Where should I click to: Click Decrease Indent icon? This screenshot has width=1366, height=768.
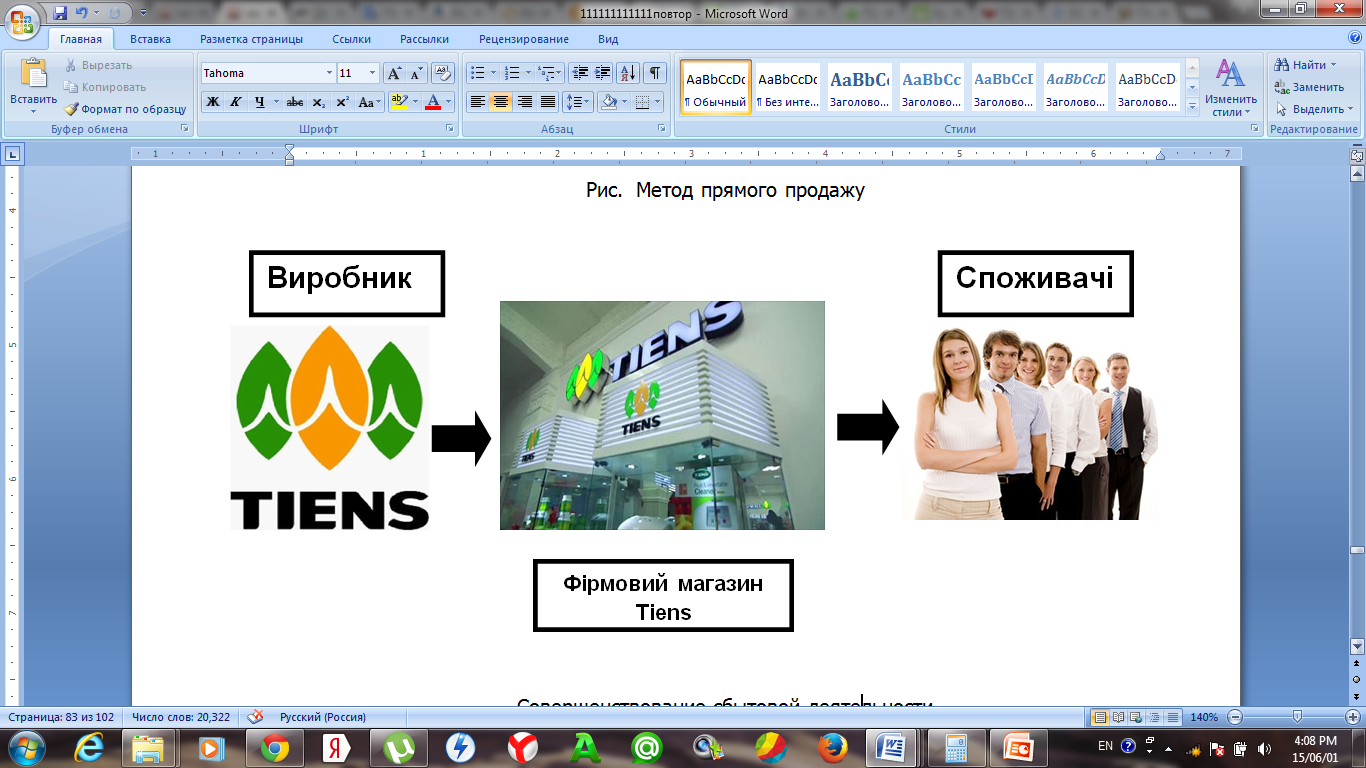[580, 73]
